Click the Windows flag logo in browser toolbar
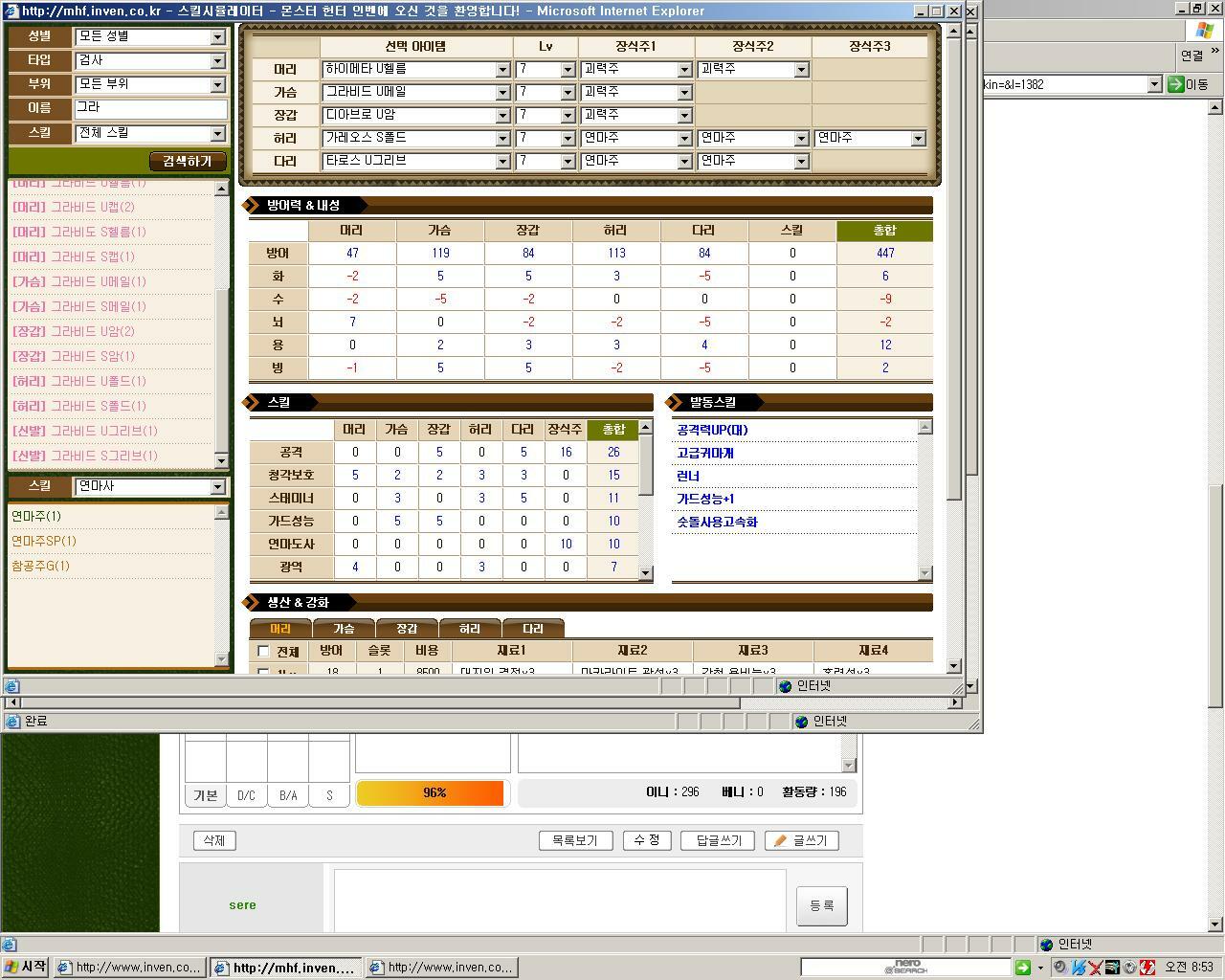The height and width of the screenshot is (980, 1225). click(x=1204, y=29)
